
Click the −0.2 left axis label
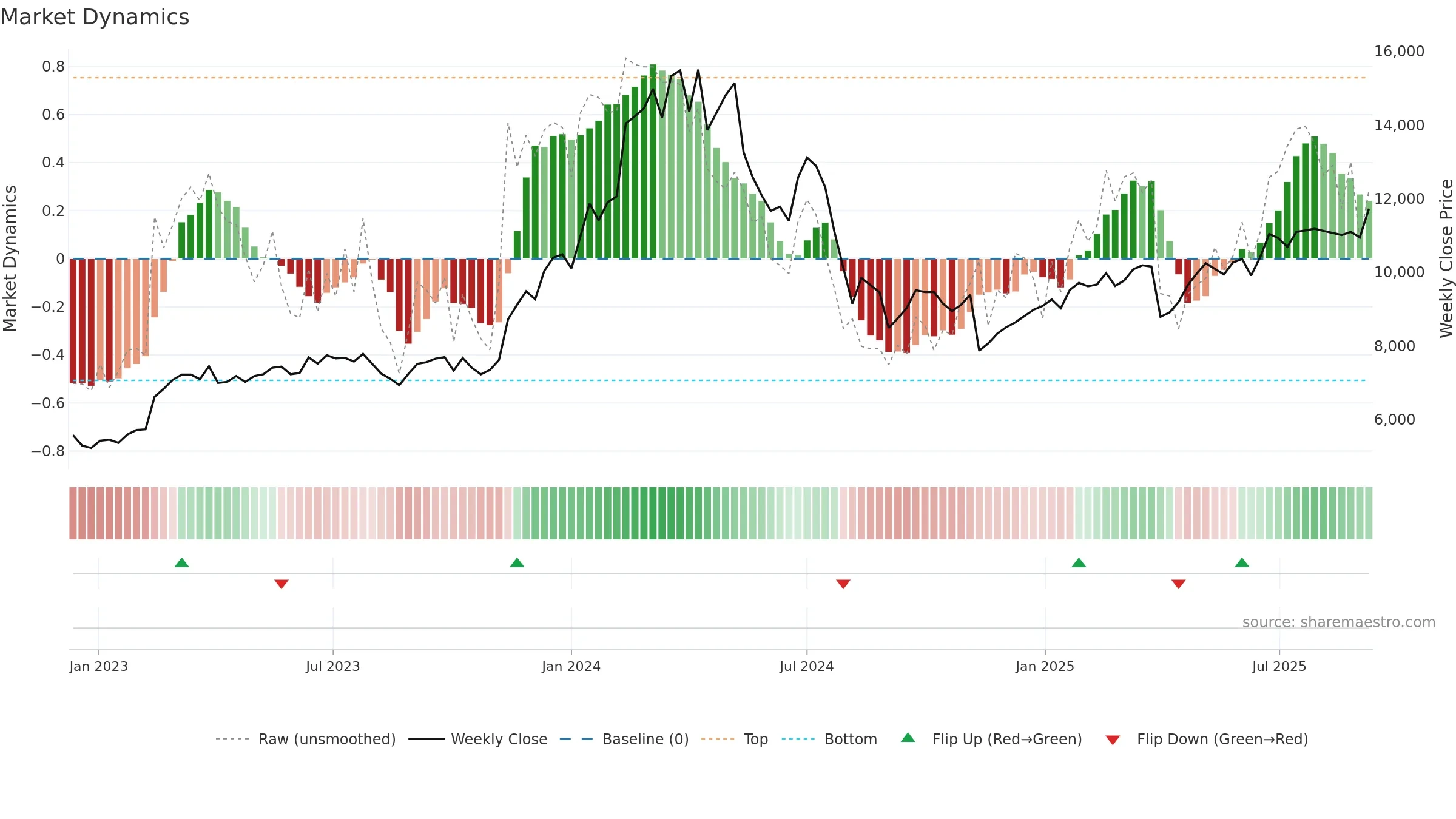(x=48, y=306)
